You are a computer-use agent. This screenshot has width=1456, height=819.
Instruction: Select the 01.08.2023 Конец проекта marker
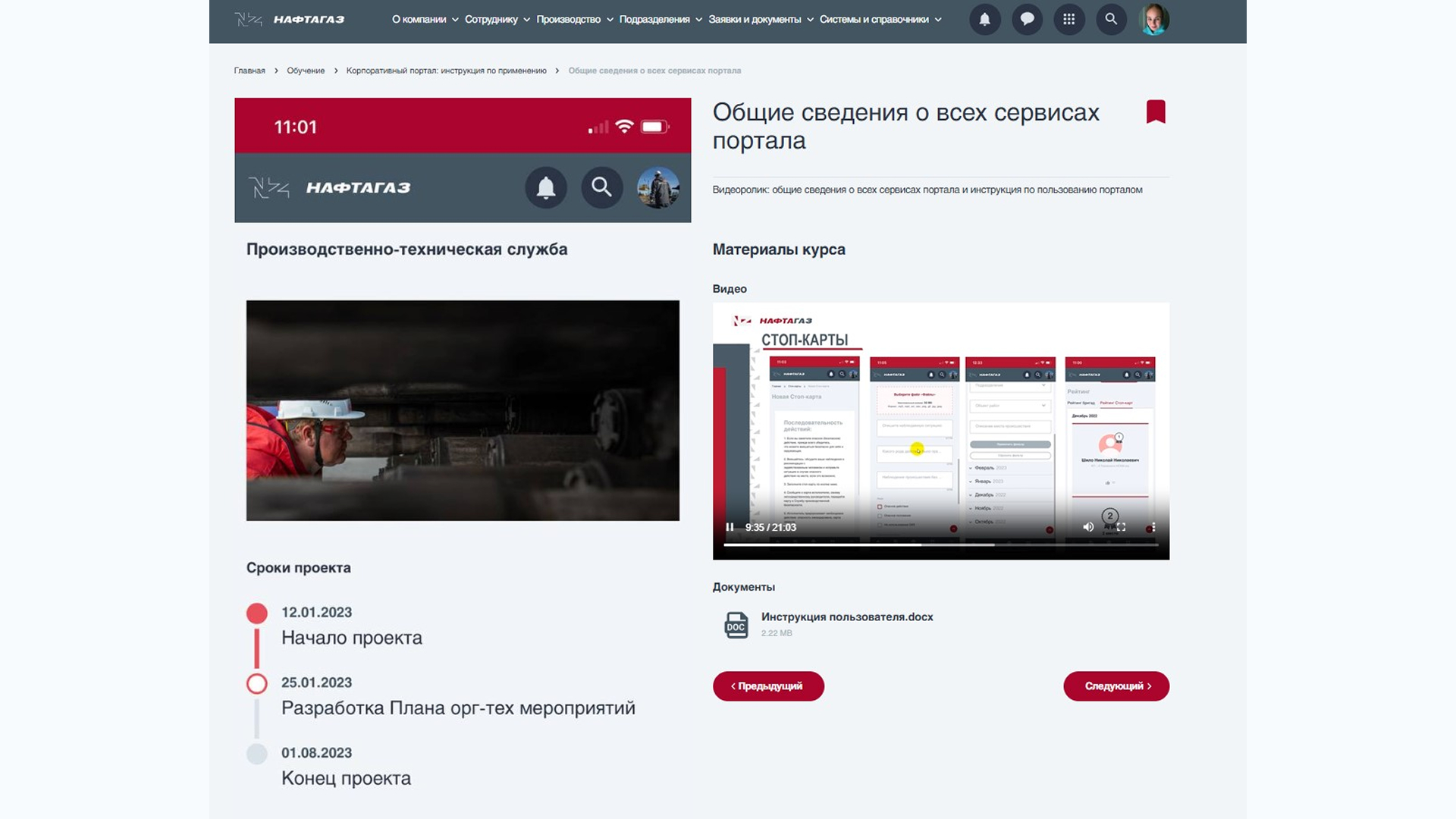pos(257,754)
